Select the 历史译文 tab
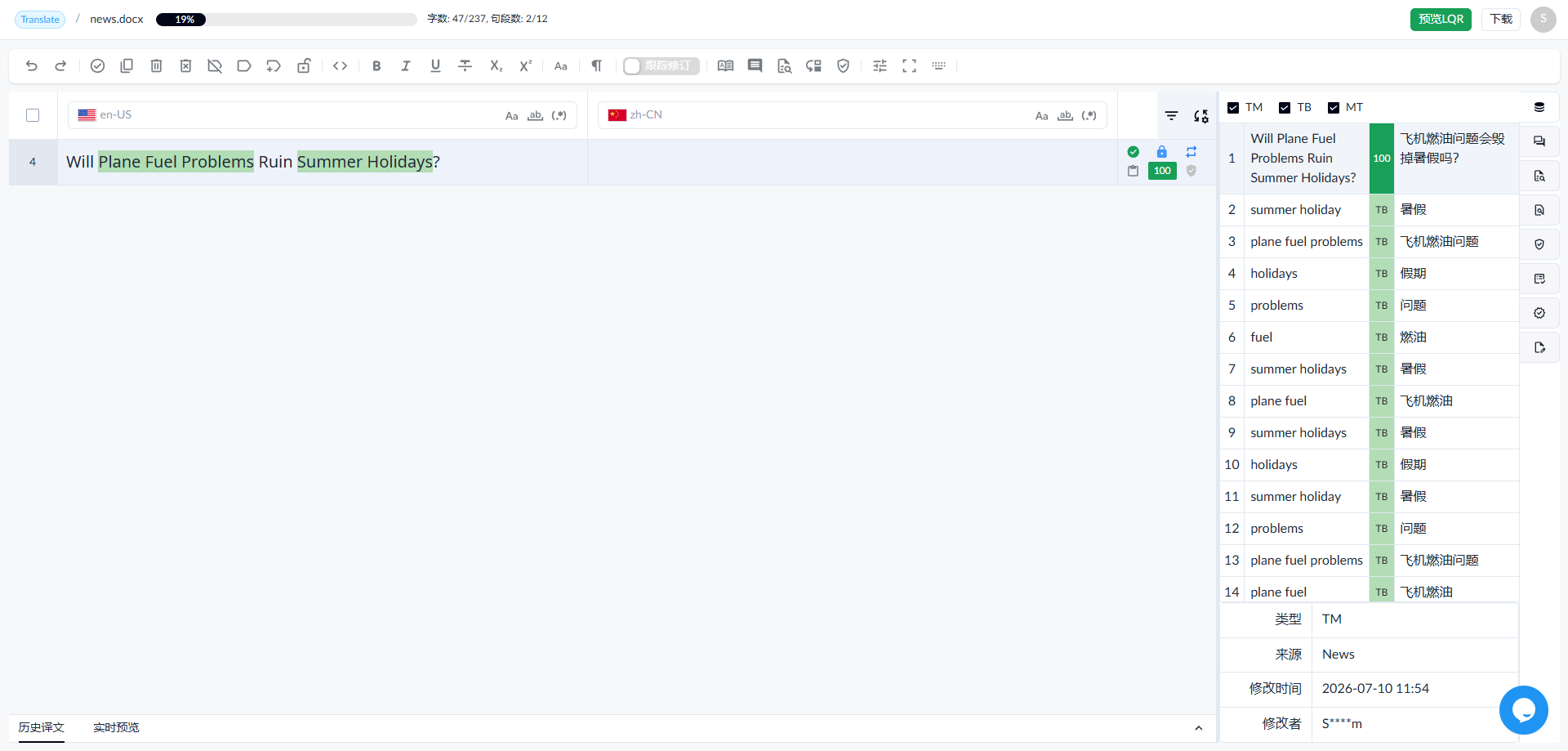Image resolution: width=1568 pixels, height=751 pixels. [x=42, y=727]
